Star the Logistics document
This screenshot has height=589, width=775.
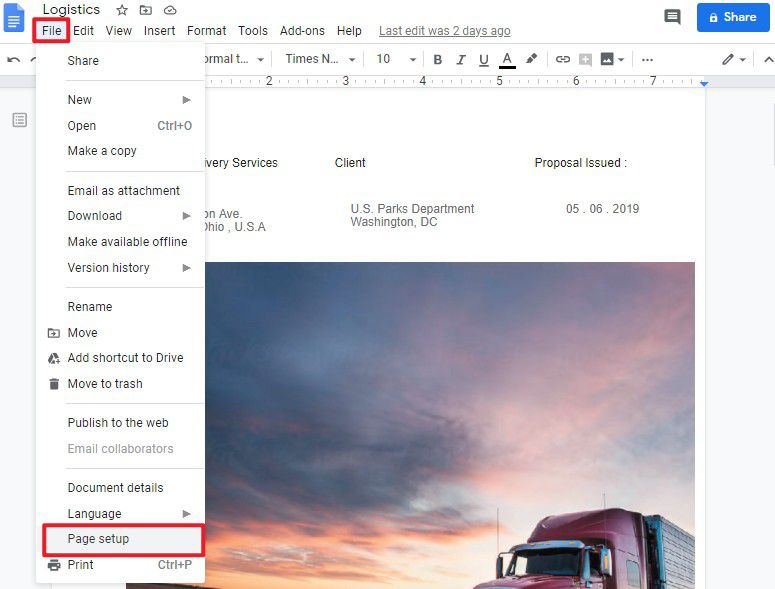(122, 10)
